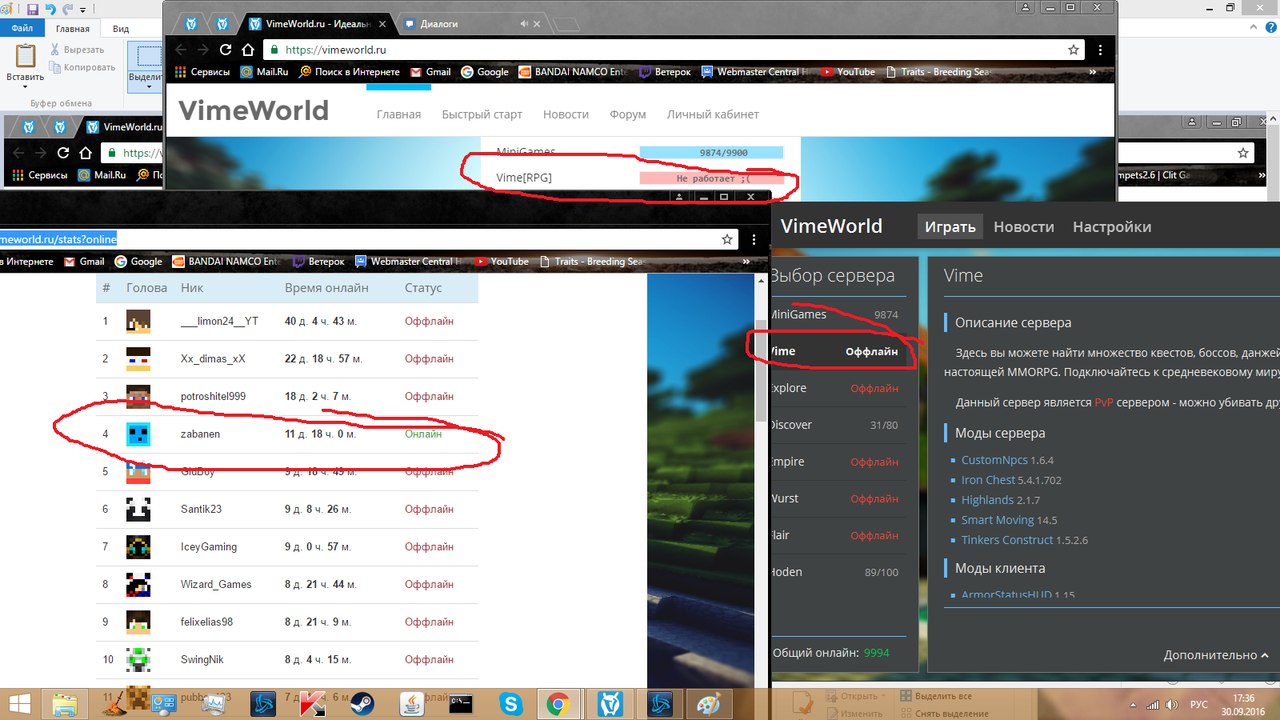The image size is (1280, 720).
Task: Click bookmark star in stats browser window
Action: [728, 239]
